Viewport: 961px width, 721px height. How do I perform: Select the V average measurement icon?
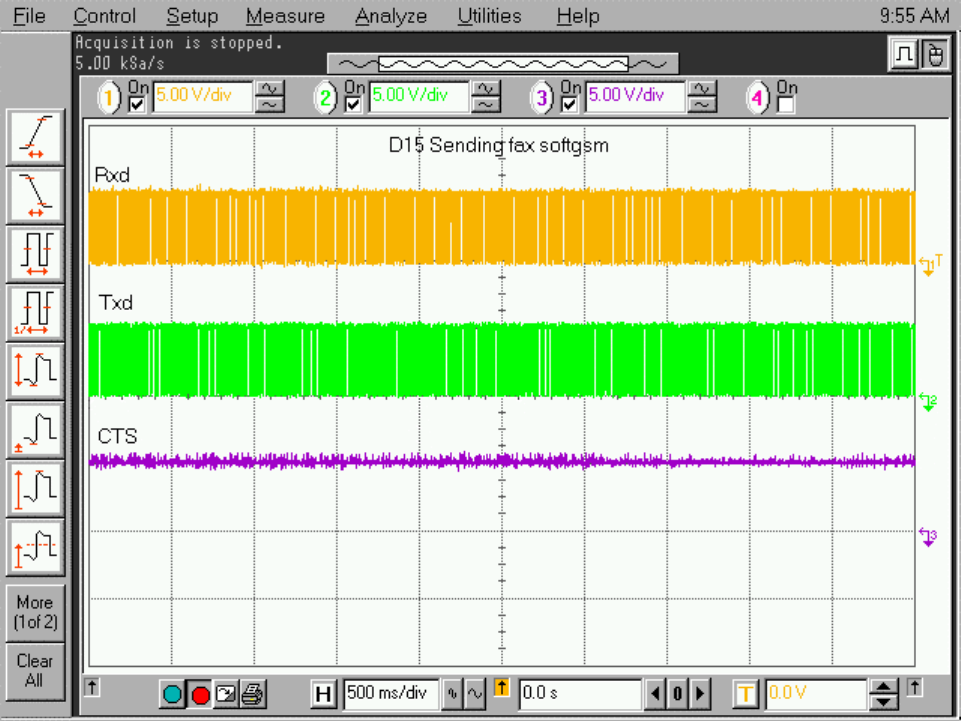click(x=36, y=547)
